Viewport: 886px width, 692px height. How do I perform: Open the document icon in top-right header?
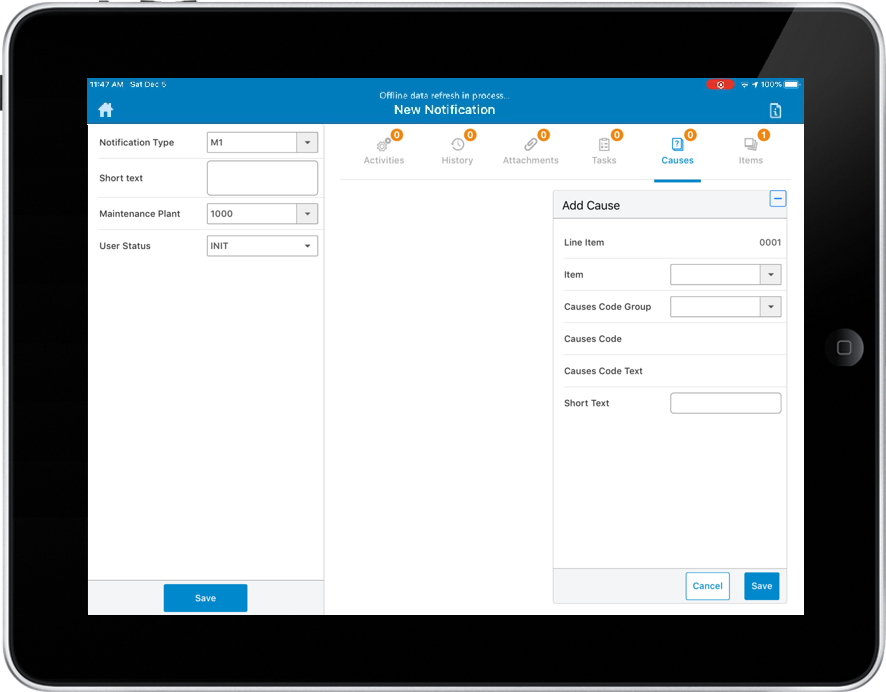(x=775, y=111)
